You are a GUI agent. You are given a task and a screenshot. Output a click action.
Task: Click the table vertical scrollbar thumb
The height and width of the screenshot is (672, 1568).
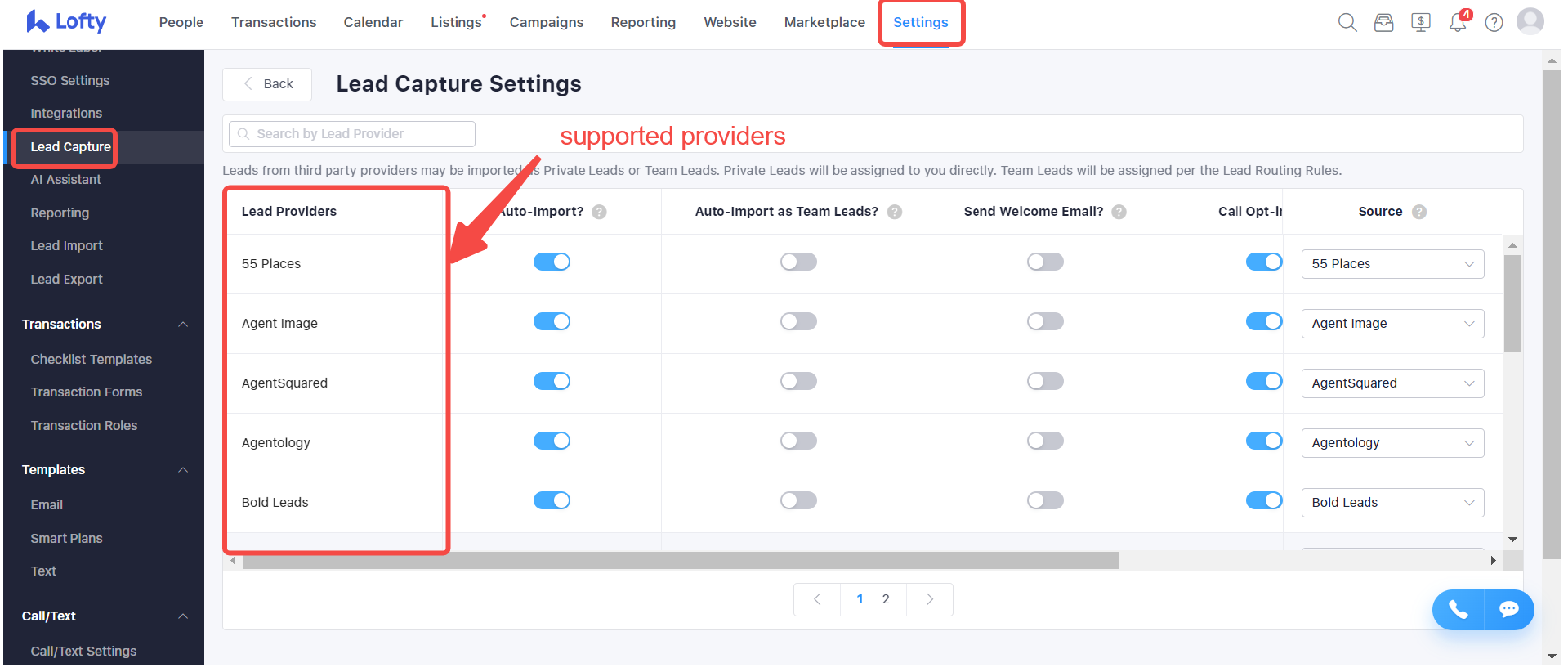pyautogui.click(x=1512, y=303)
